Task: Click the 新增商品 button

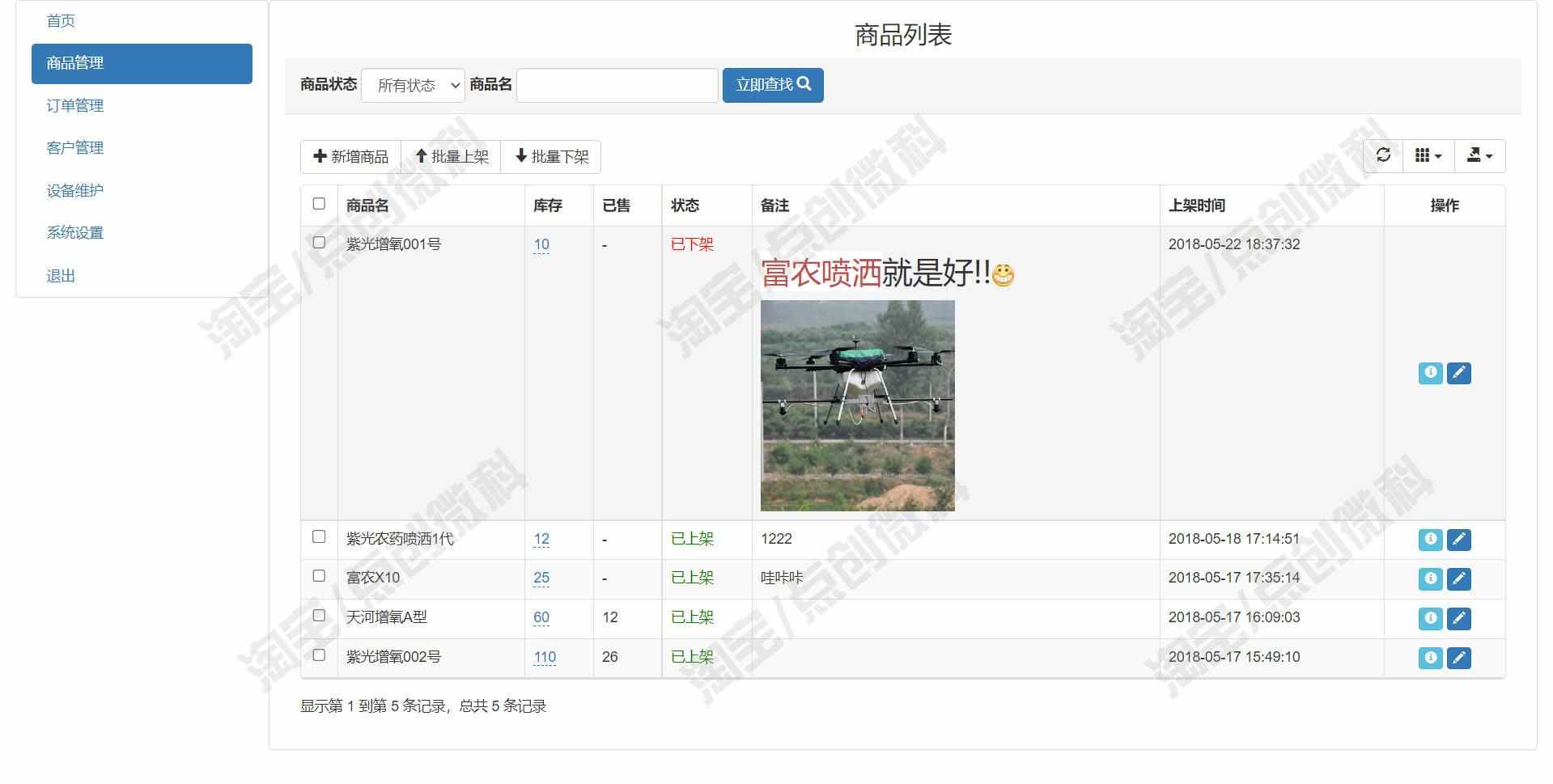Action: pyautogui.click(x=350, y=157)
